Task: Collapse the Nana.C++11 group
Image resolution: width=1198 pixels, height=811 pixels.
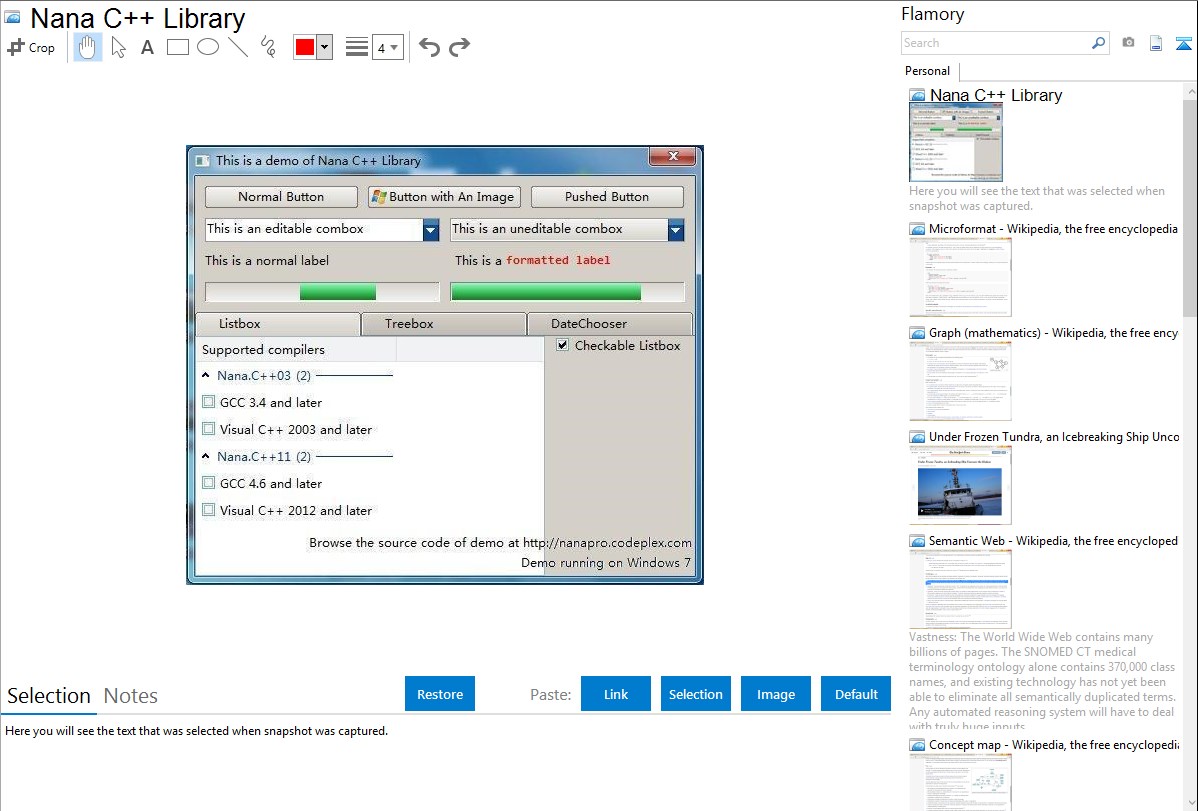Action: click(206, 456)
